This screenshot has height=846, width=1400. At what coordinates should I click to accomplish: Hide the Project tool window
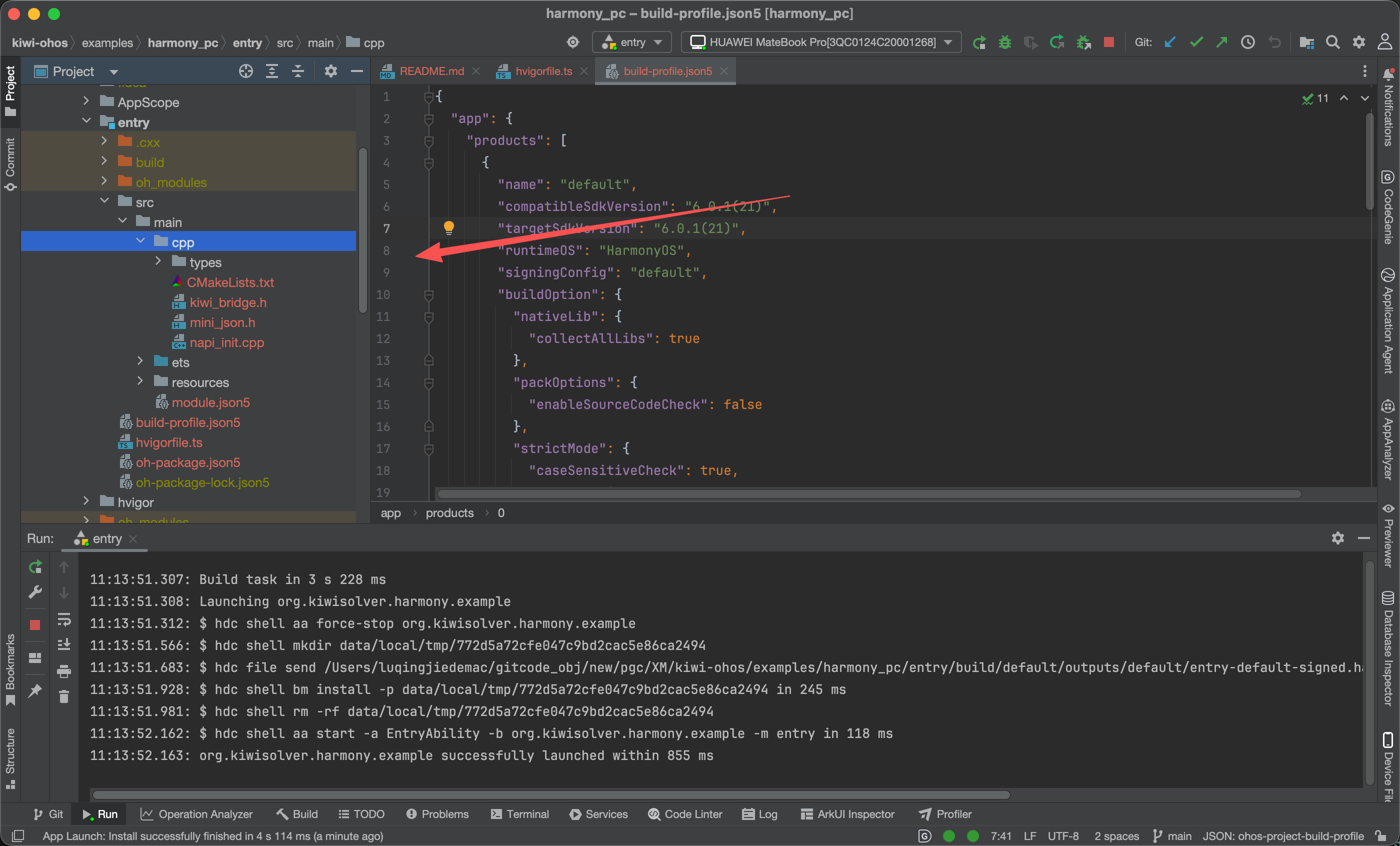tap(357, 71)
